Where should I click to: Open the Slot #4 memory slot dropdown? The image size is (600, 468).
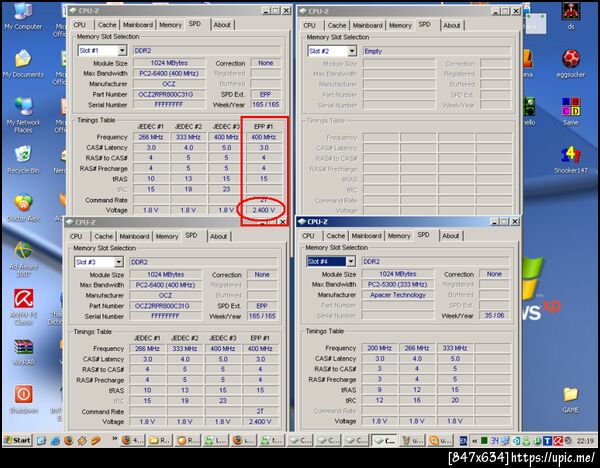click(x=351, y=261)
